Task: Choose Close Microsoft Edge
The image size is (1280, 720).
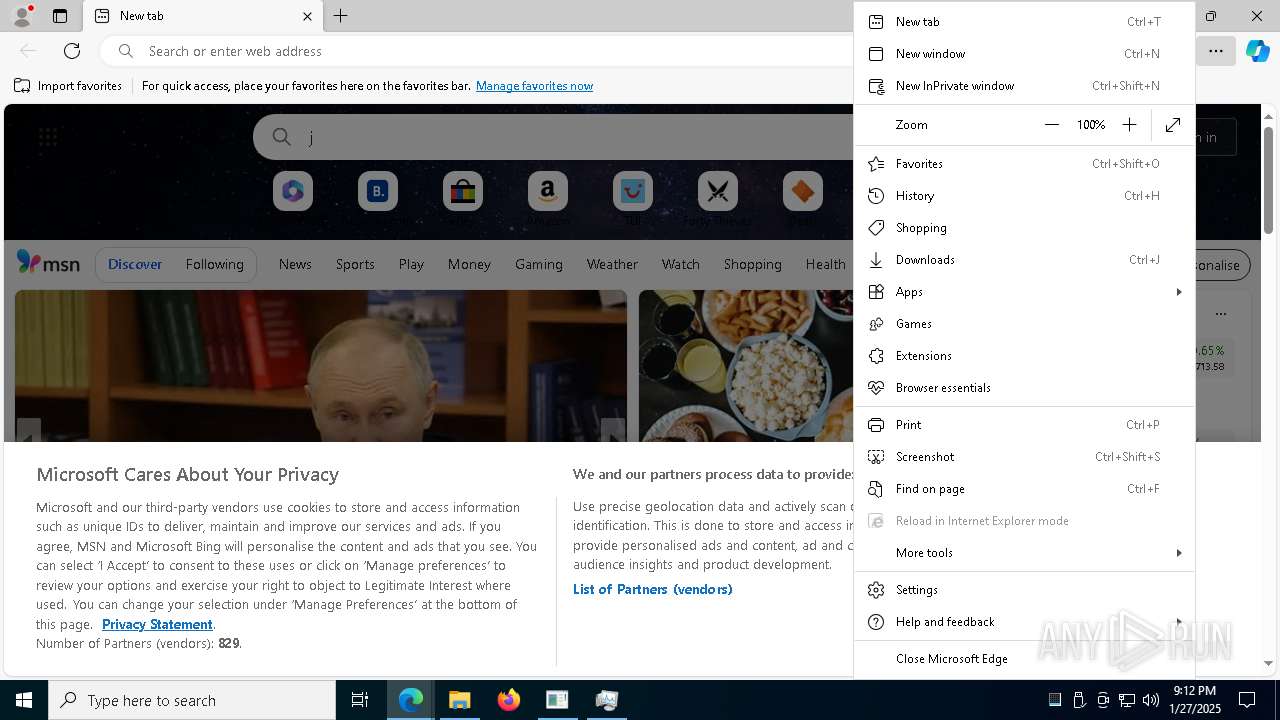Action: [x=1025, y=659]
